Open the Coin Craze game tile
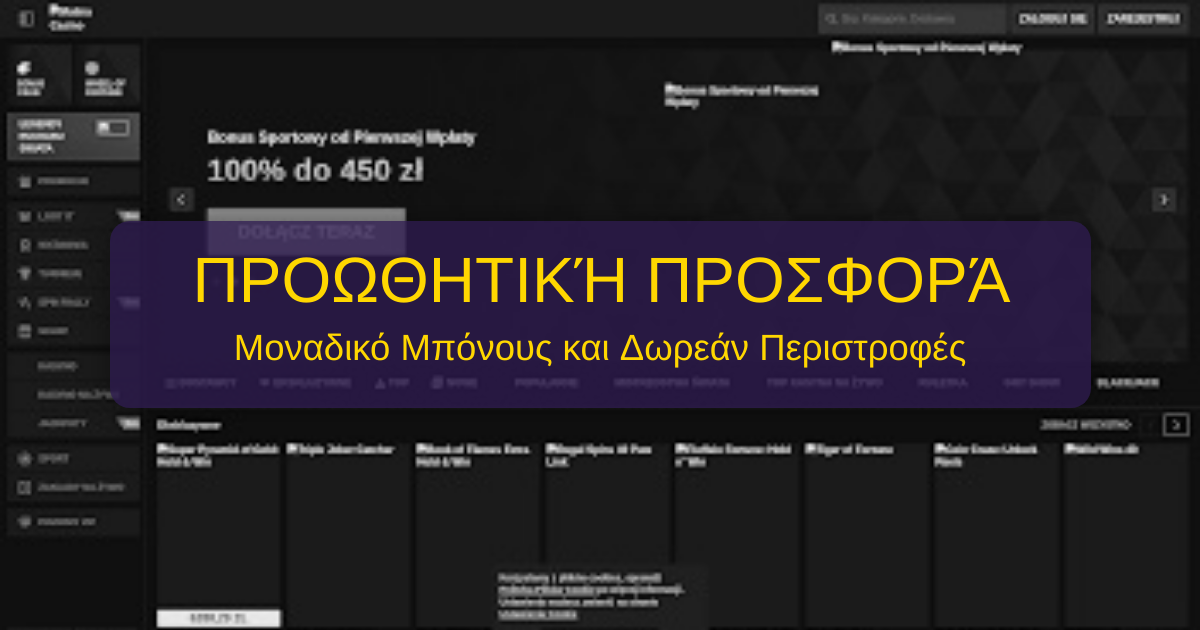Screen dimensions: 1200x630 (996, 535)
